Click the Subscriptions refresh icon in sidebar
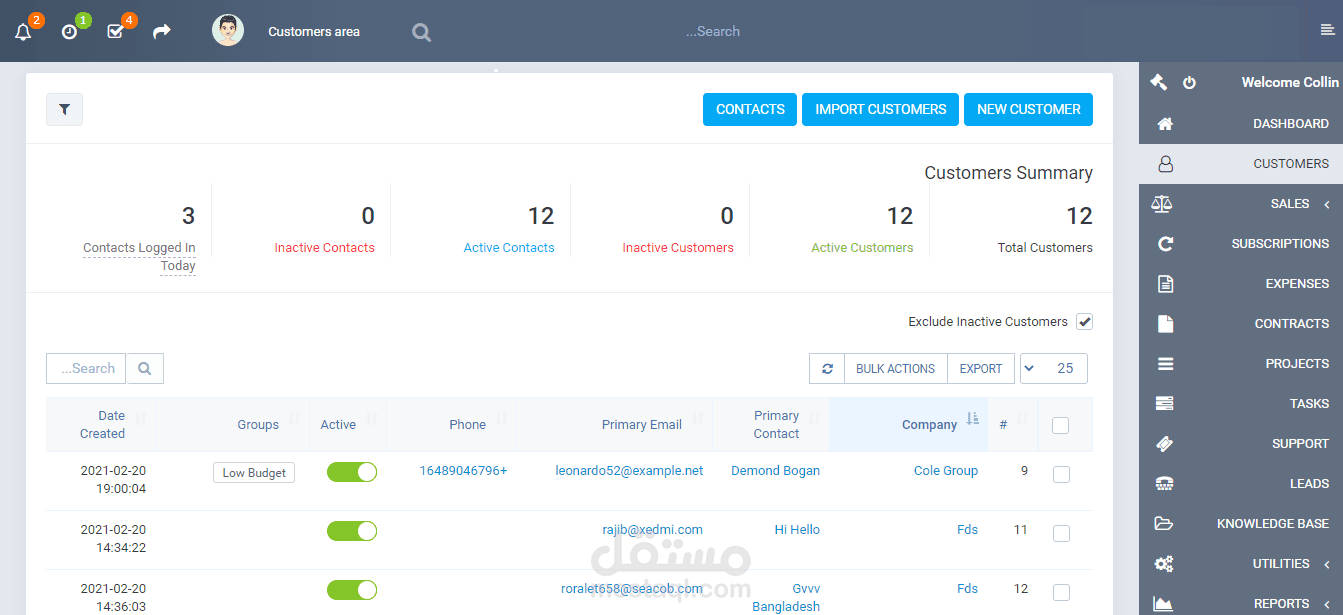 pyautogui.click(x=1164, y=244)
